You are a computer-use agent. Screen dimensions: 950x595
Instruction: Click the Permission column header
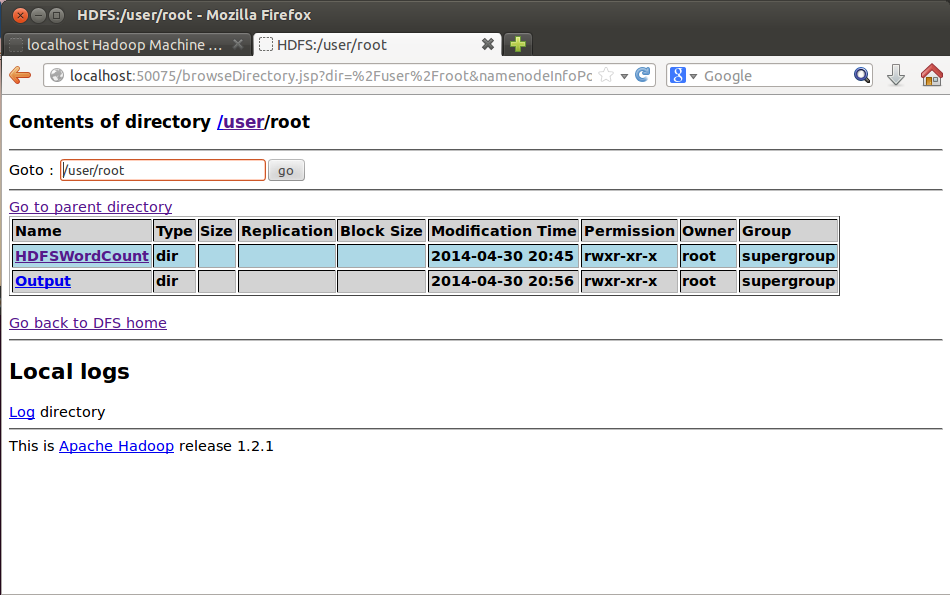pos(629,231)
